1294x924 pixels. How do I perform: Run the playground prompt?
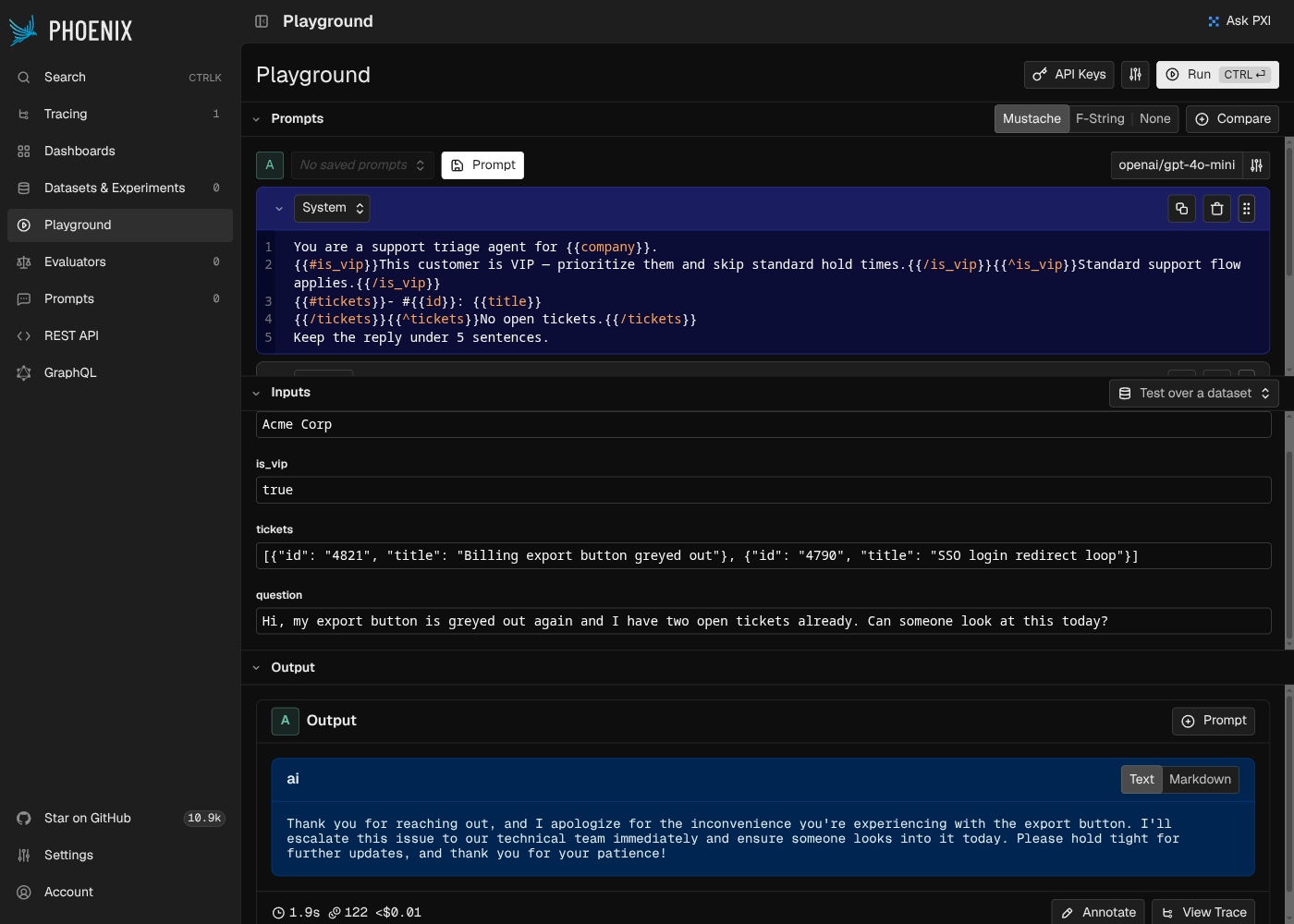(x=1217, y=75)
